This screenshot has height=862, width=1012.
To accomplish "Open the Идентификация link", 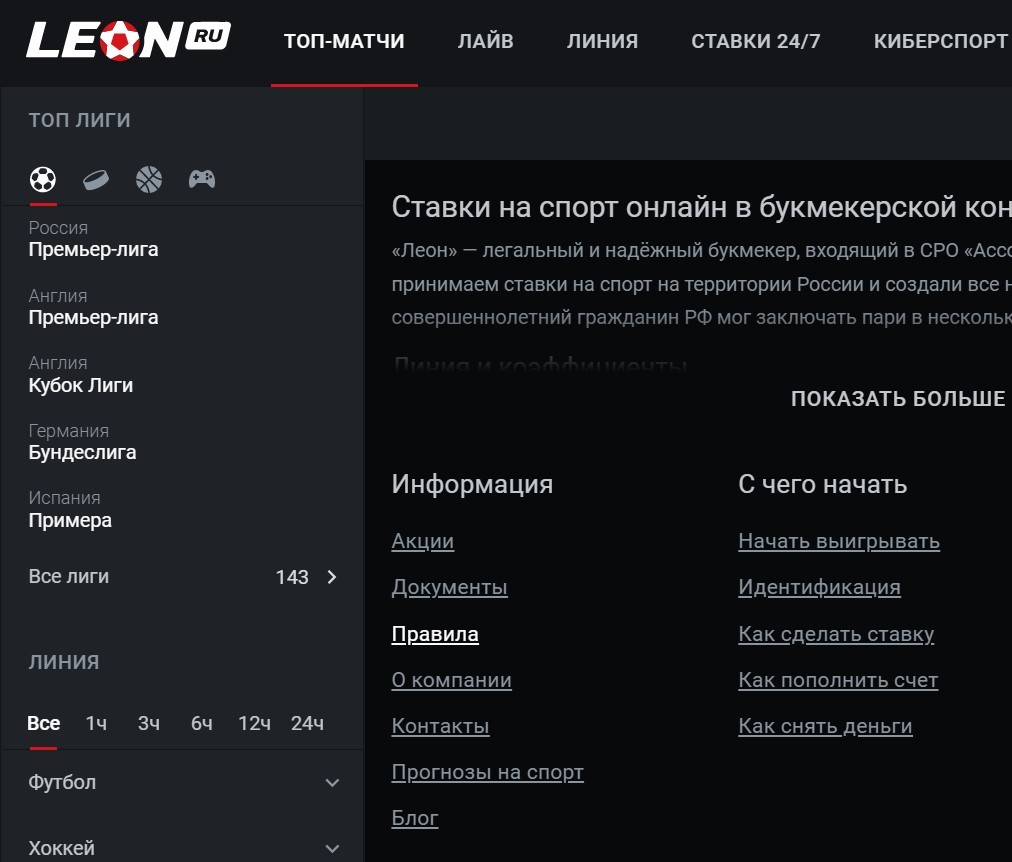I will coord(819,587).
